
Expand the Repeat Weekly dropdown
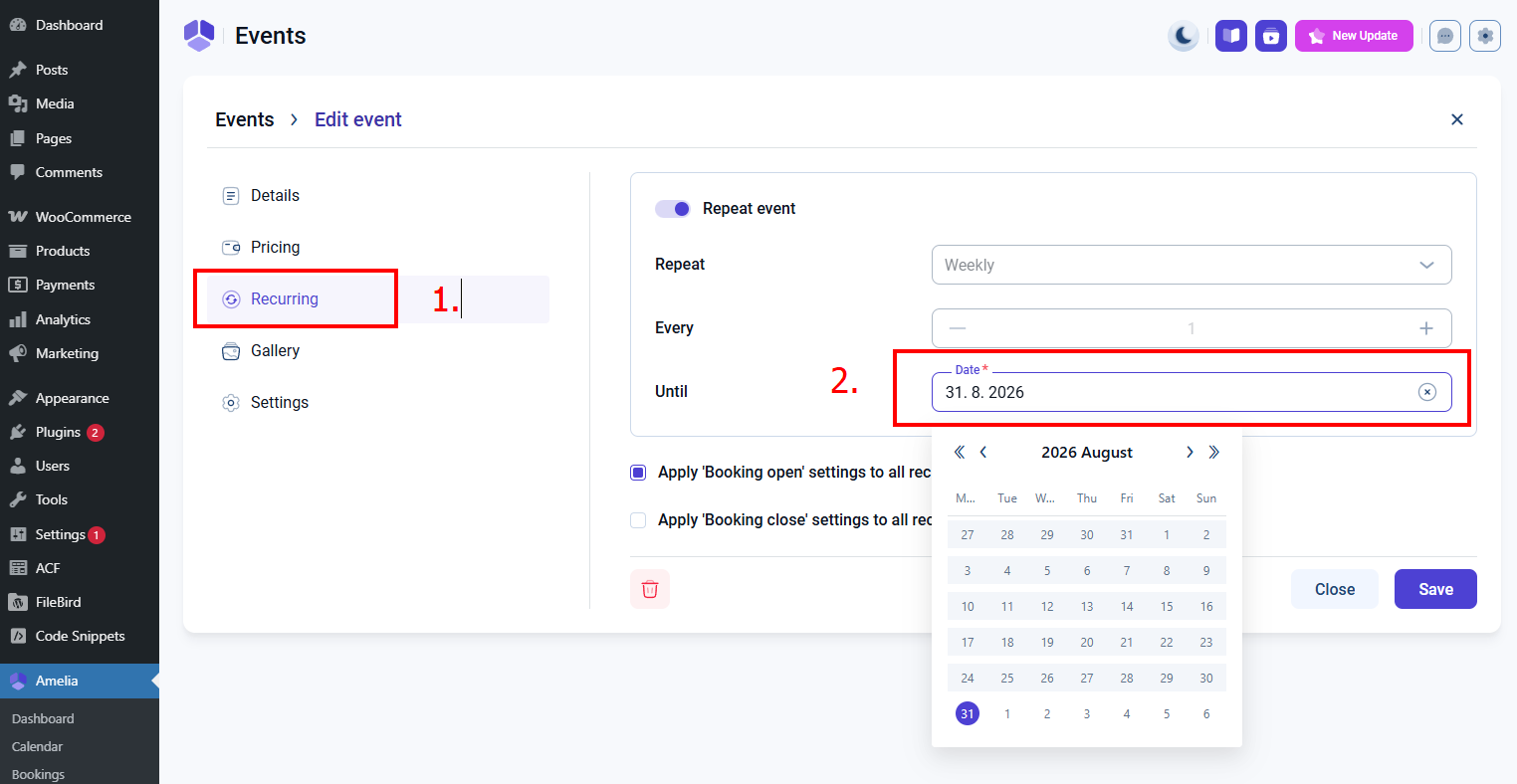1192,265
